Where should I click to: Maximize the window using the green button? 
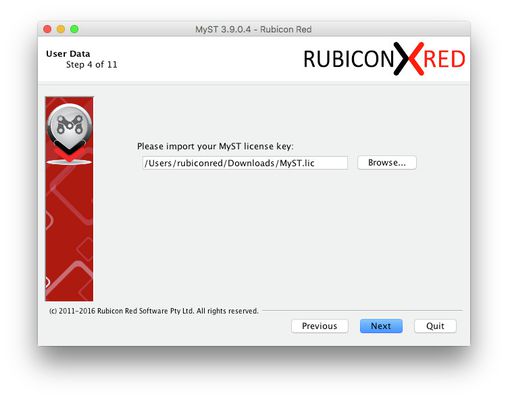pyautogui.click(x=74, y=29)
